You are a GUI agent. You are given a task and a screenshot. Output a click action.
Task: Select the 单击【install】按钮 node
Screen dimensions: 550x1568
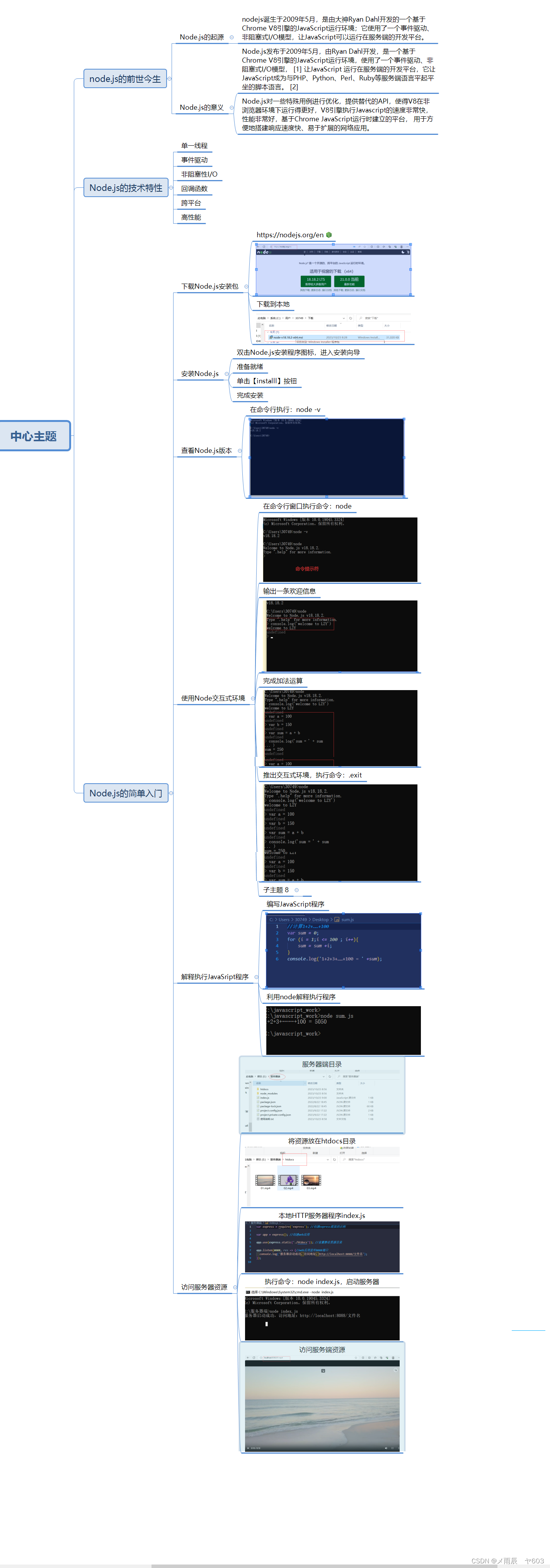tap(267, 381)
